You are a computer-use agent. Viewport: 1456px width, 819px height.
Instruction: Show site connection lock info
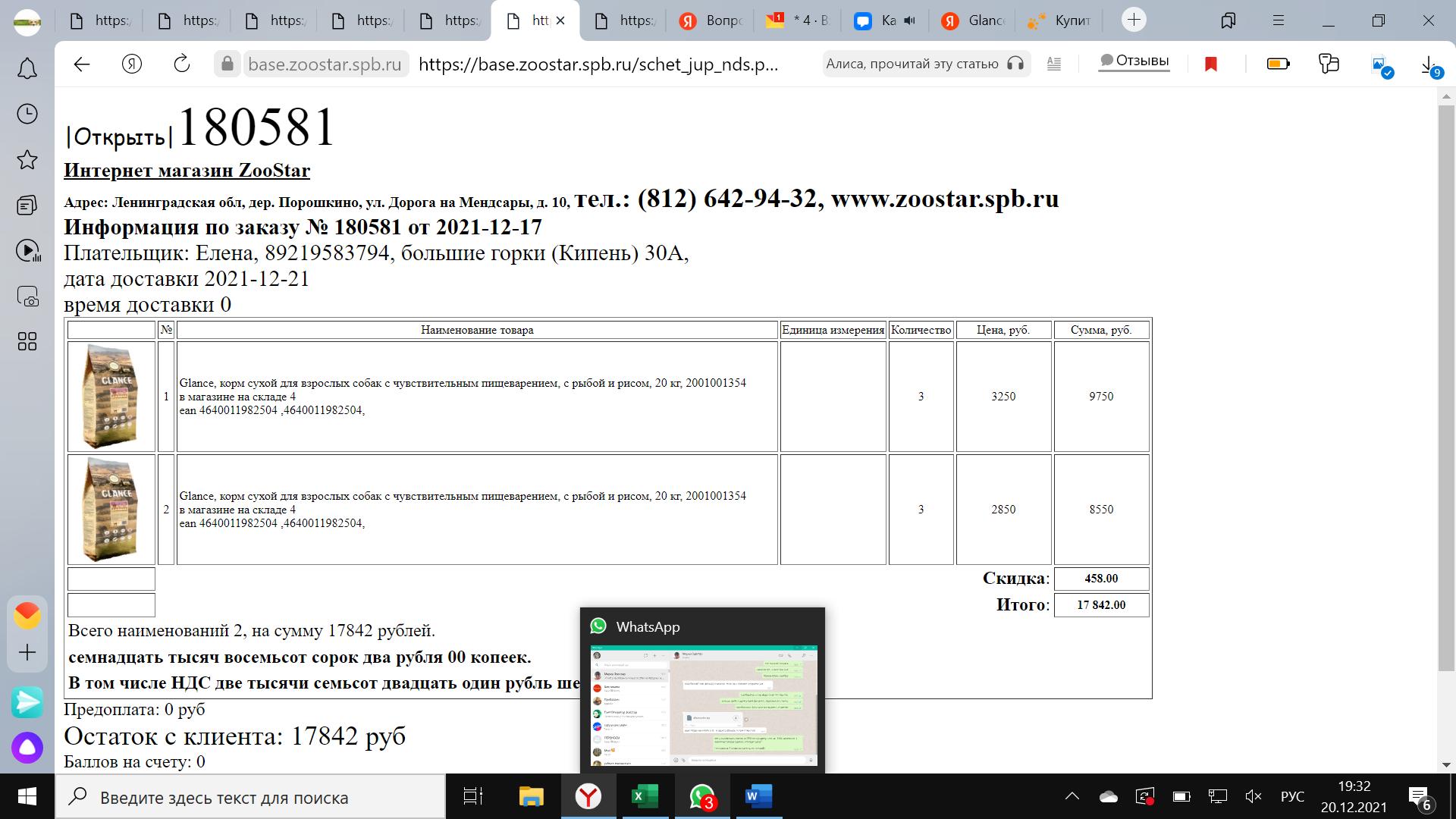tap(227, 64)
